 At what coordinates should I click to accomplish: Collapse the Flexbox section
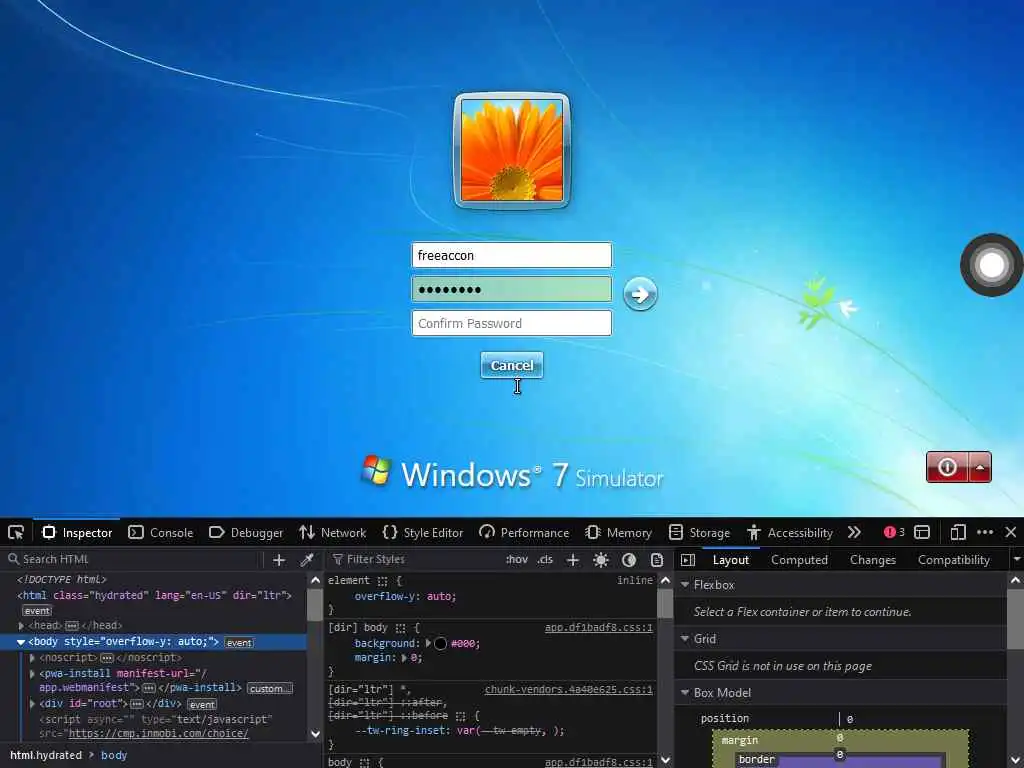[x=685, y=584]
